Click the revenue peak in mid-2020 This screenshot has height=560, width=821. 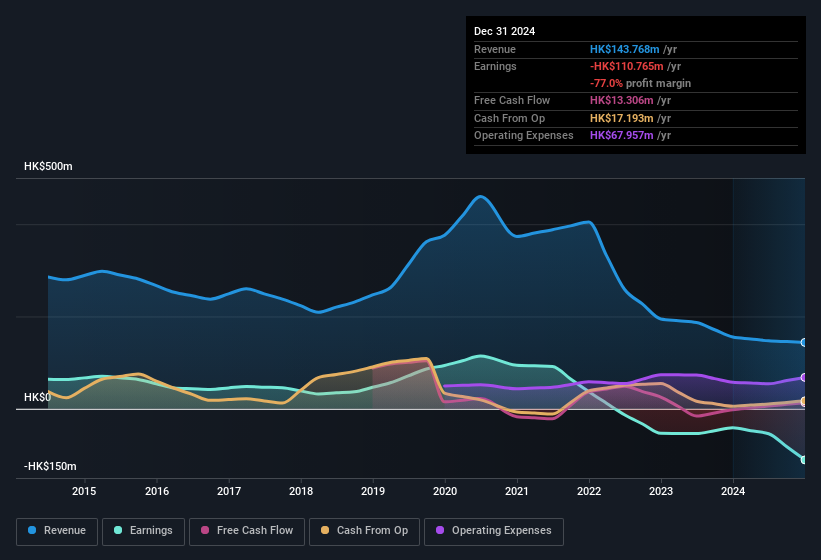click(x=480, y=197)
